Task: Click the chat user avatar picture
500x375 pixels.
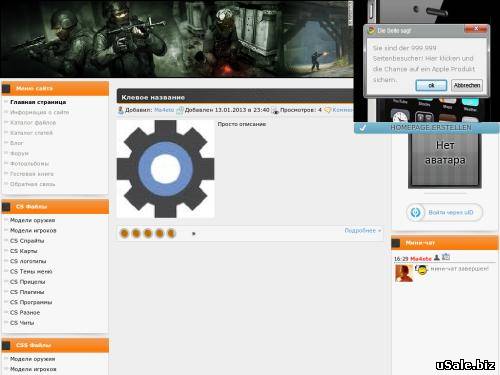Action: 404,273
